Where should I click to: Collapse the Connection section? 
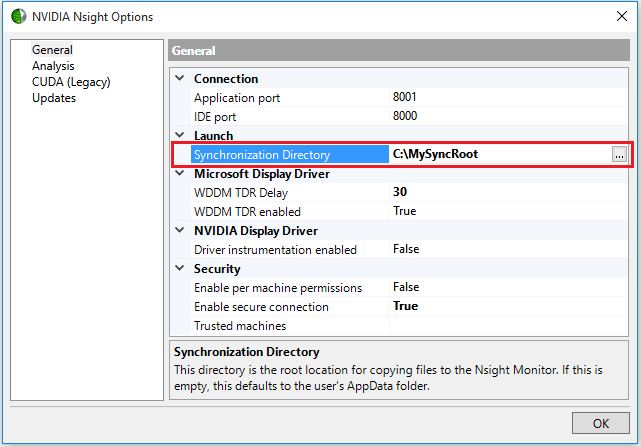(180, 79)
